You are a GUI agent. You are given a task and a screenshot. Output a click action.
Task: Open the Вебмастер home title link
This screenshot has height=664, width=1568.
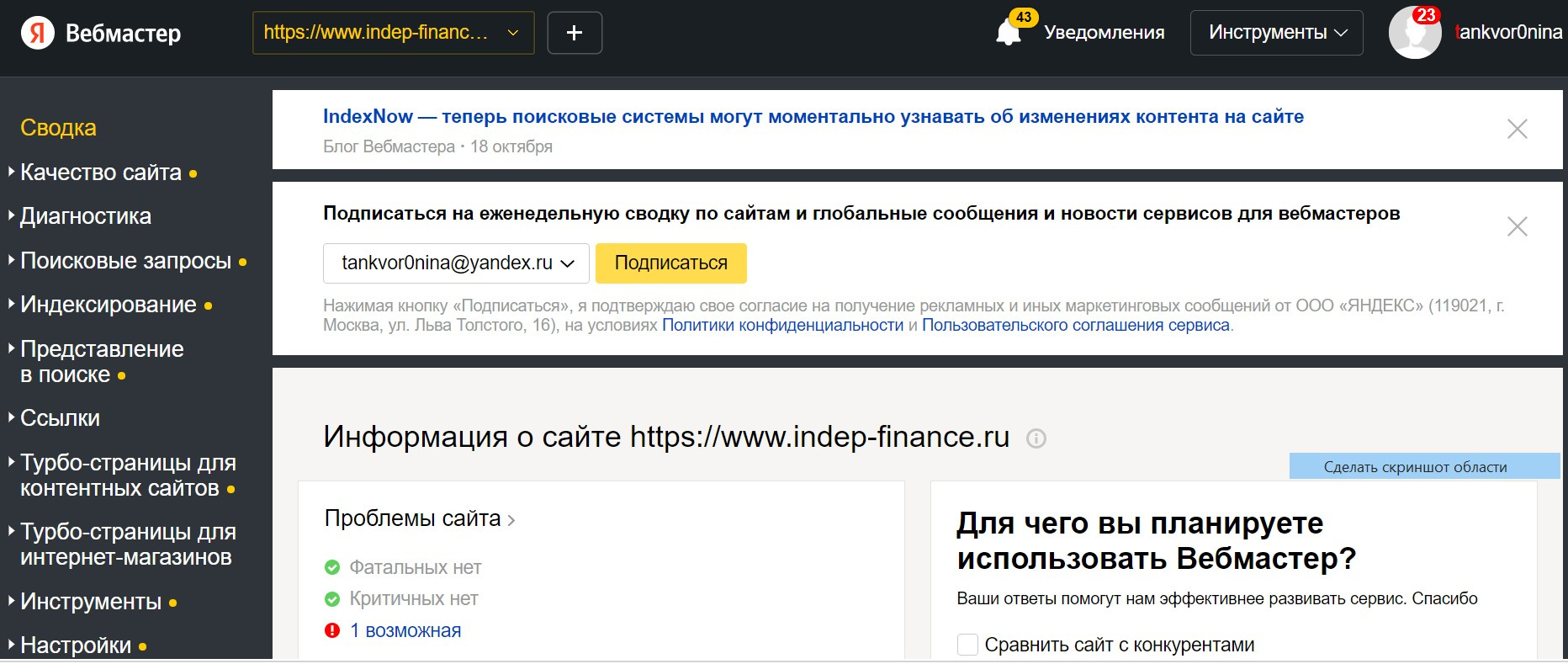tap(123, 33)
